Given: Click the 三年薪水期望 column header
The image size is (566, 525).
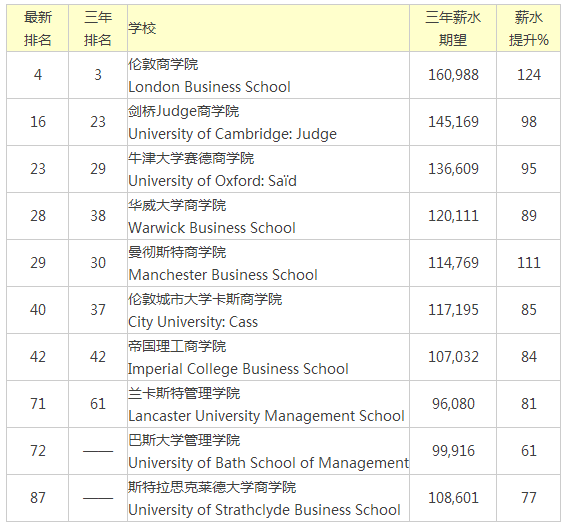Looking at the screenshot, I should 453,28.
